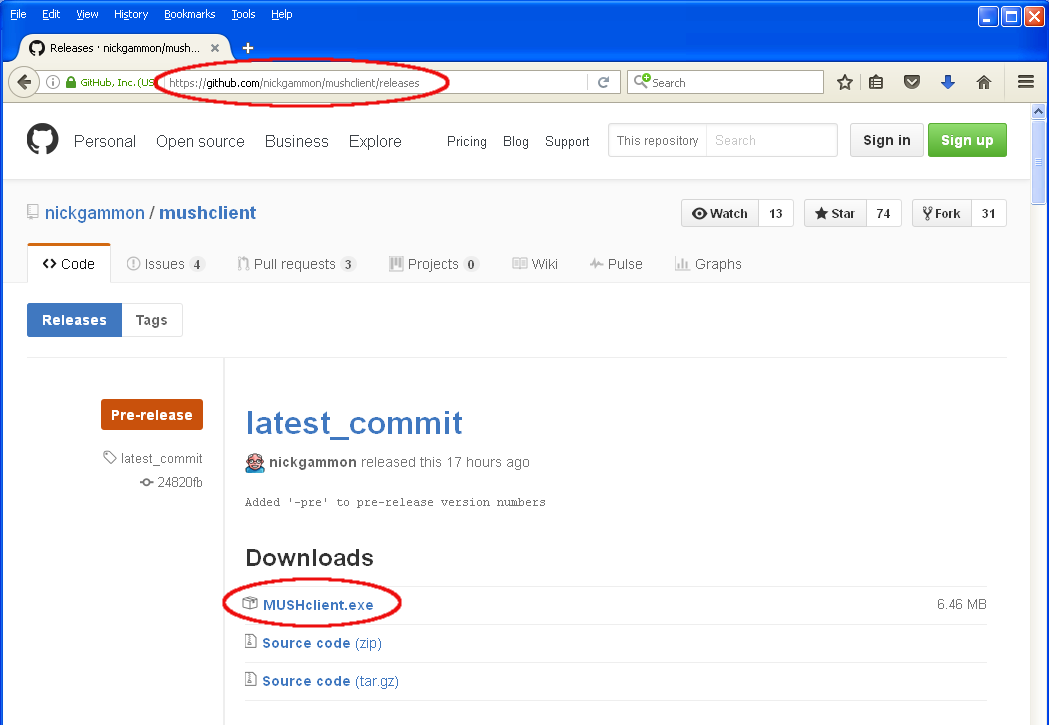The width and height of the screenshot is (1049, 725).
Task: Open the downloads arrow icon
Action: [x=947, y=82]
